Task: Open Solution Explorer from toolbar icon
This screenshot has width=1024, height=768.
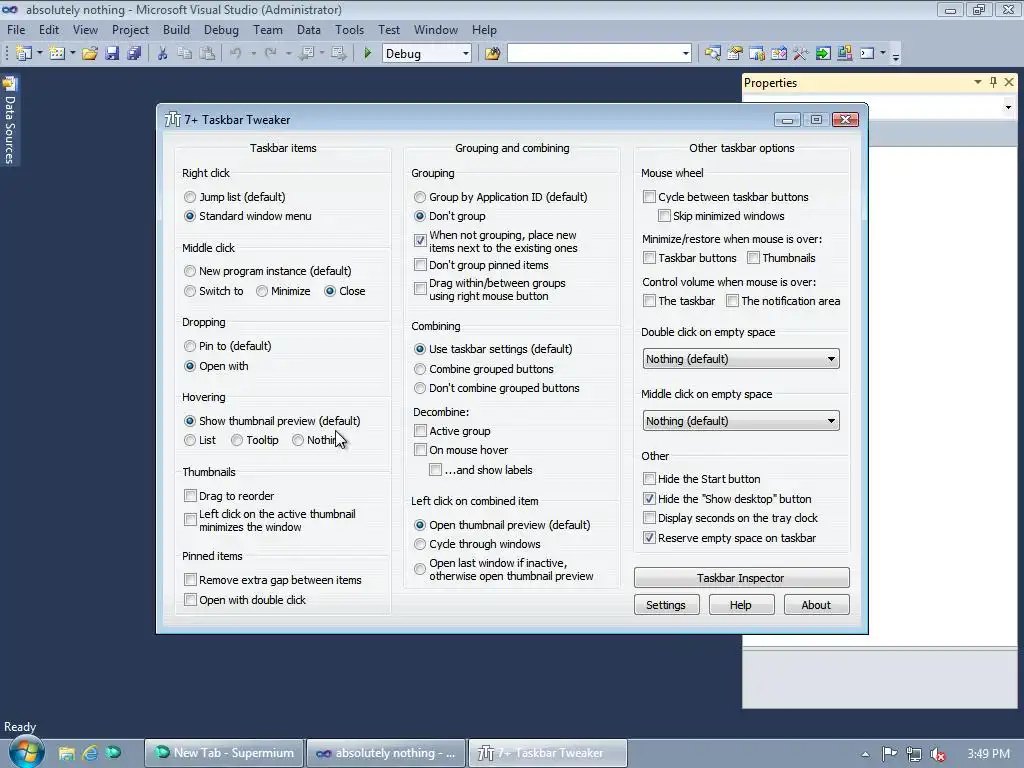Action: click(x=712, y=54)
